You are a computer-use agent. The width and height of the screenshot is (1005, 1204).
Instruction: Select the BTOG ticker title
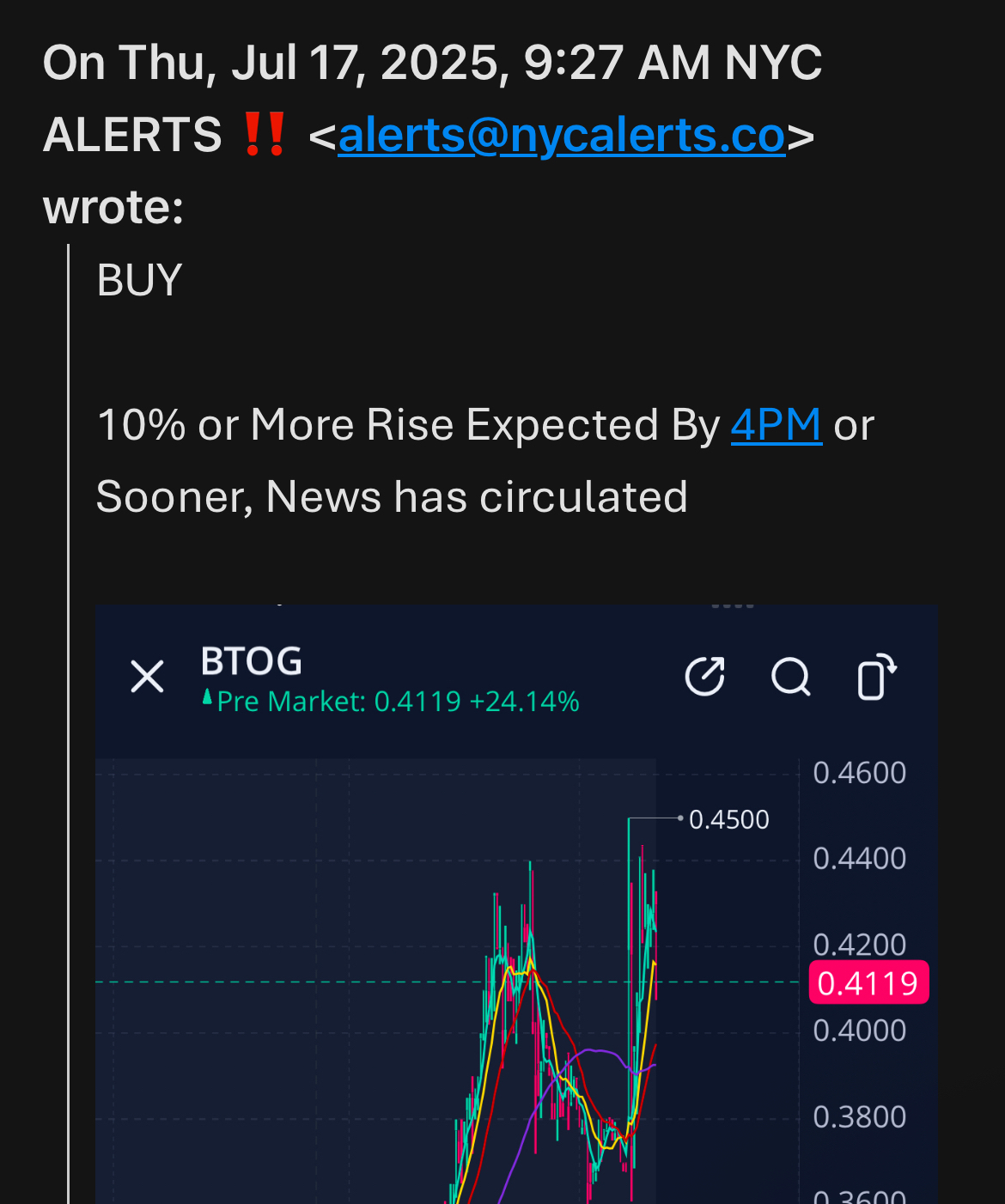tap(252, 661)
